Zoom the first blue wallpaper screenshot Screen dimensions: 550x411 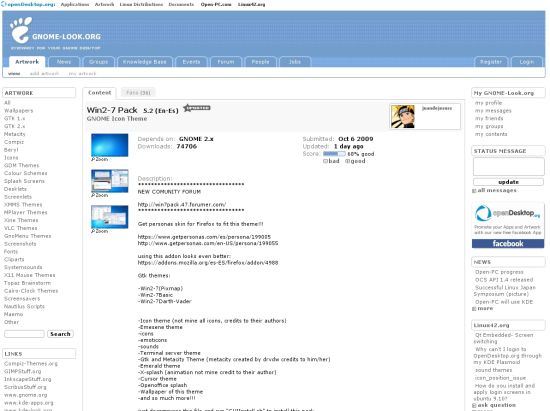tap(109, 145)
